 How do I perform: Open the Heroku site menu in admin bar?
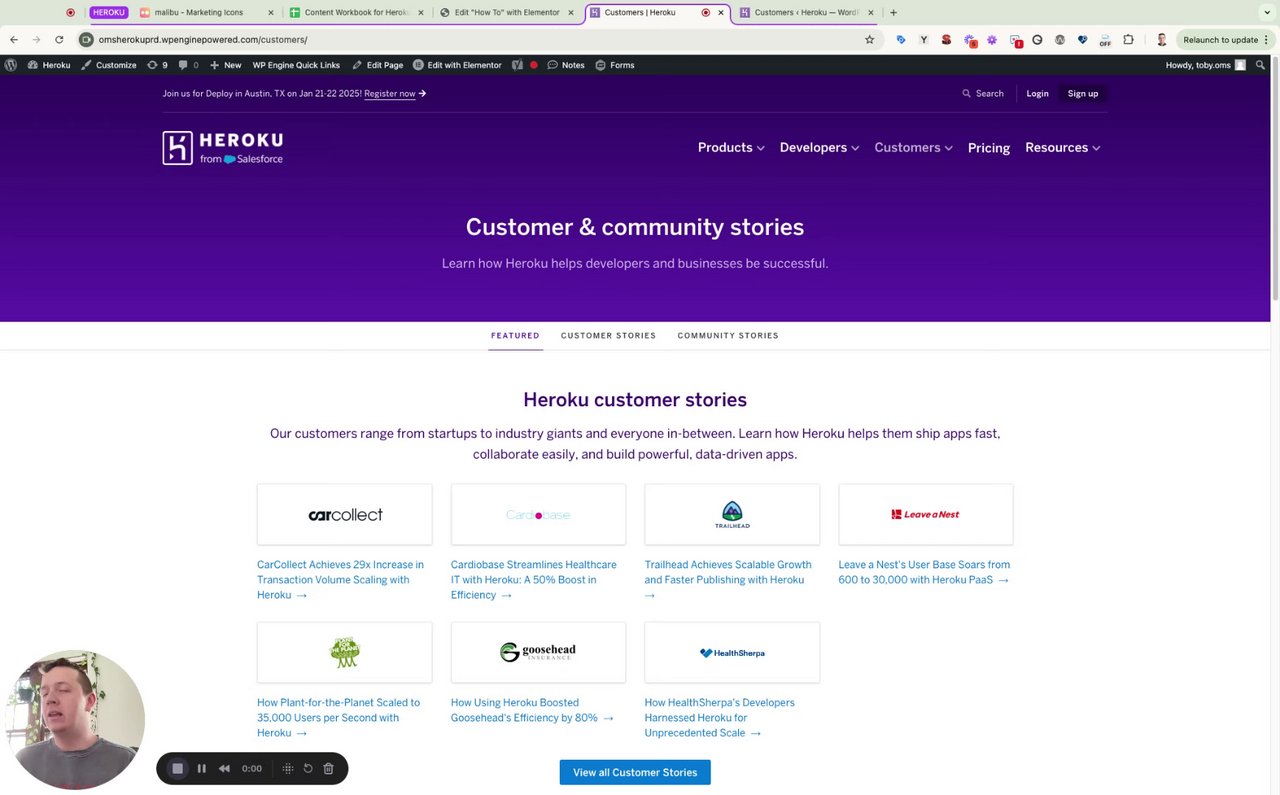coord(49,65)
